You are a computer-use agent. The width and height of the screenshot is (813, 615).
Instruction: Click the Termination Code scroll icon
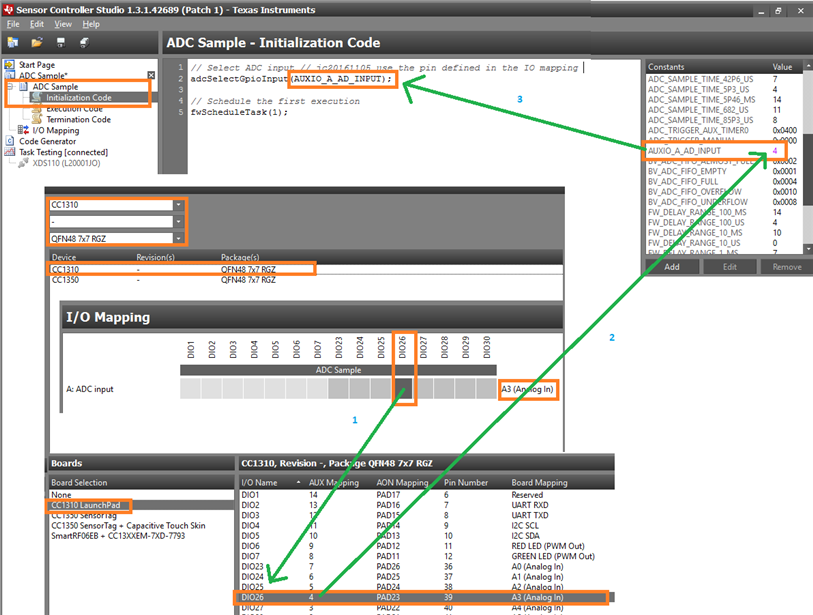tap(36, 119)
